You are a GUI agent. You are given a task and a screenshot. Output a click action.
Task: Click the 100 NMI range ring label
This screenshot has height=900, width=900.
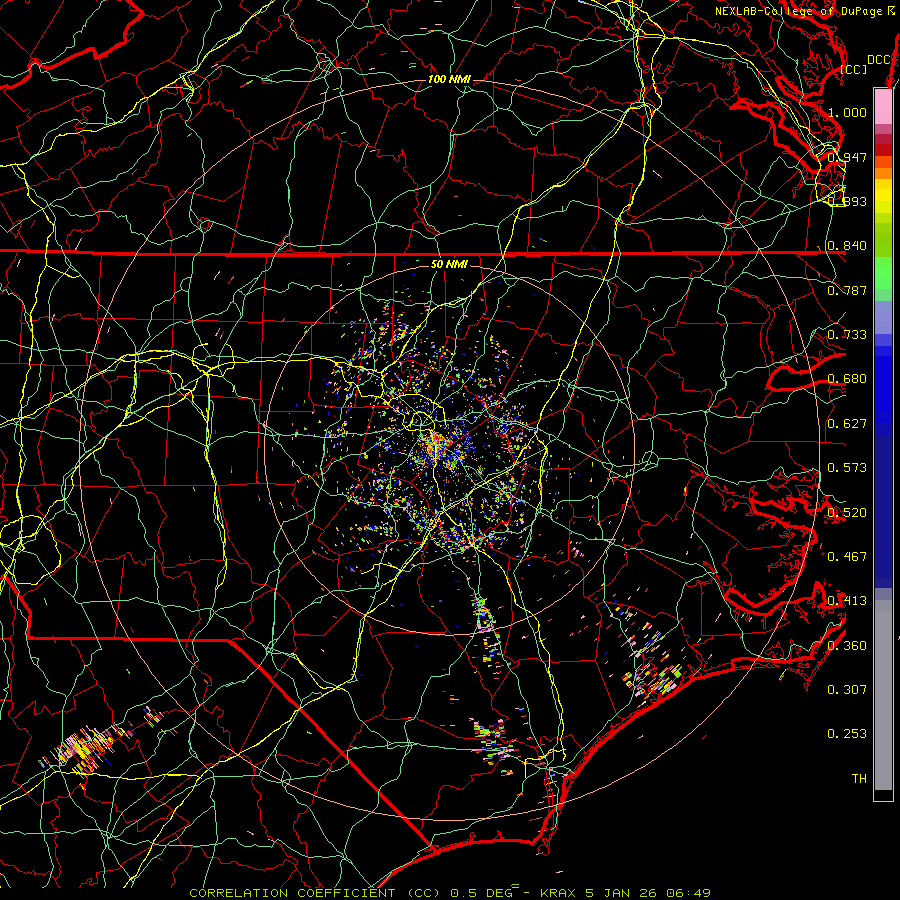click(x=449, y=79)
